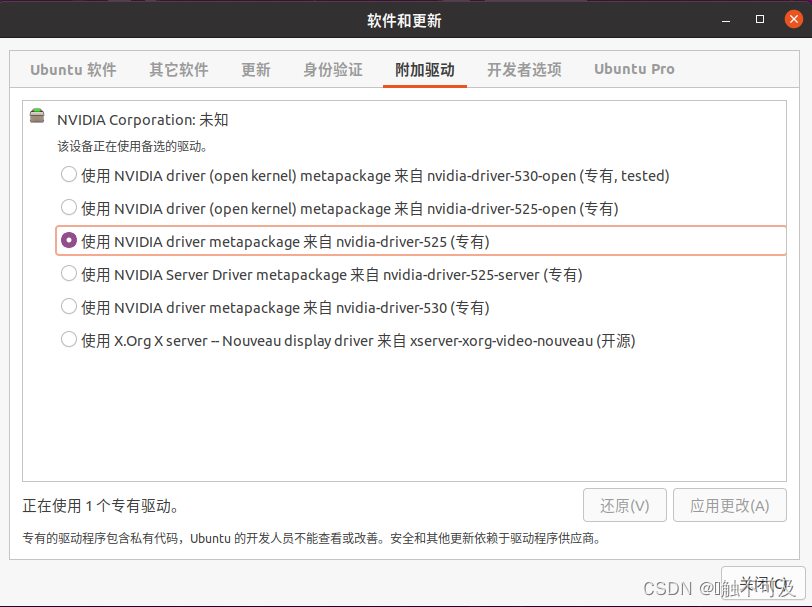This screenshot has height=607, width=812.
Task: Select the Nouveau open source driver option
Action: 68,340
